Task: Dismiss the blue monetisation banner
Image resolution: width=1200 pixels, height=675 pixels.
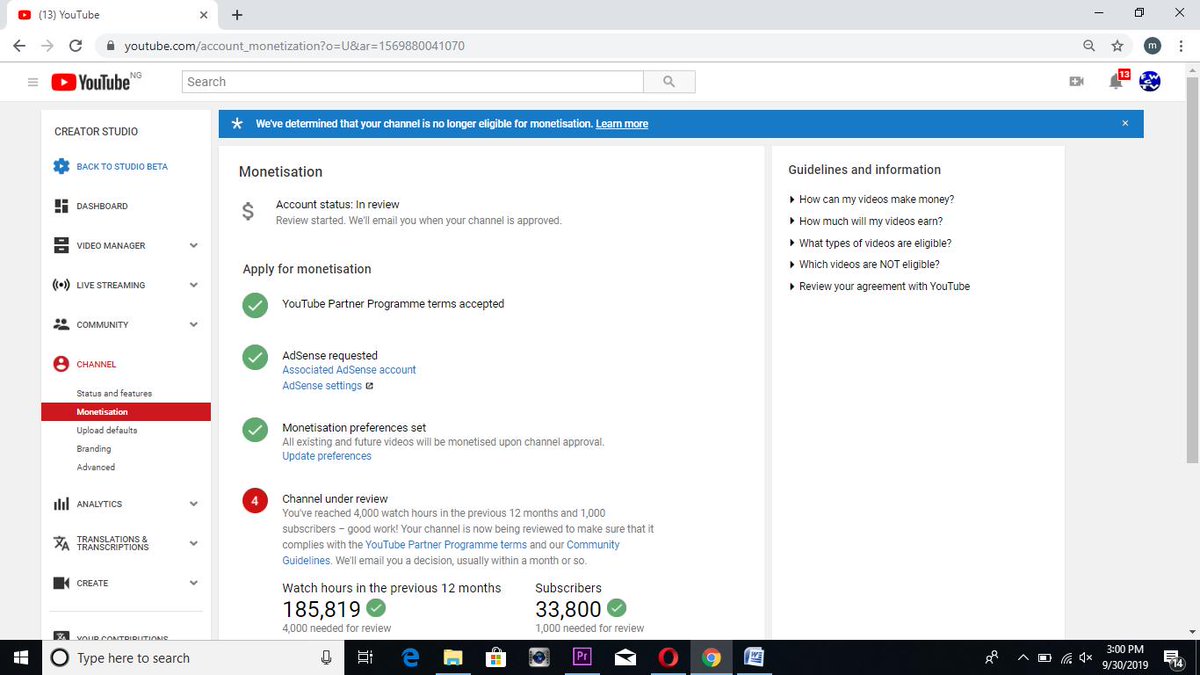Action: [x=1125, y=123]
